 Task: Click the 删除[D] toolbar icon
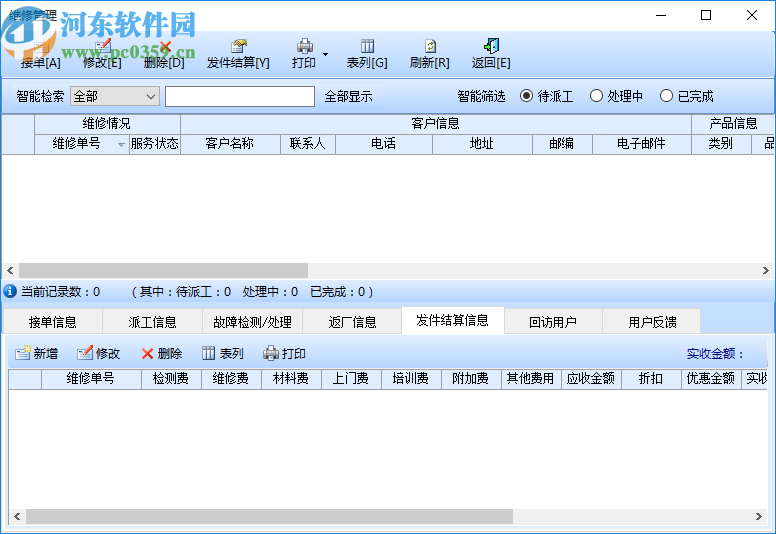[x=164, y=47]
